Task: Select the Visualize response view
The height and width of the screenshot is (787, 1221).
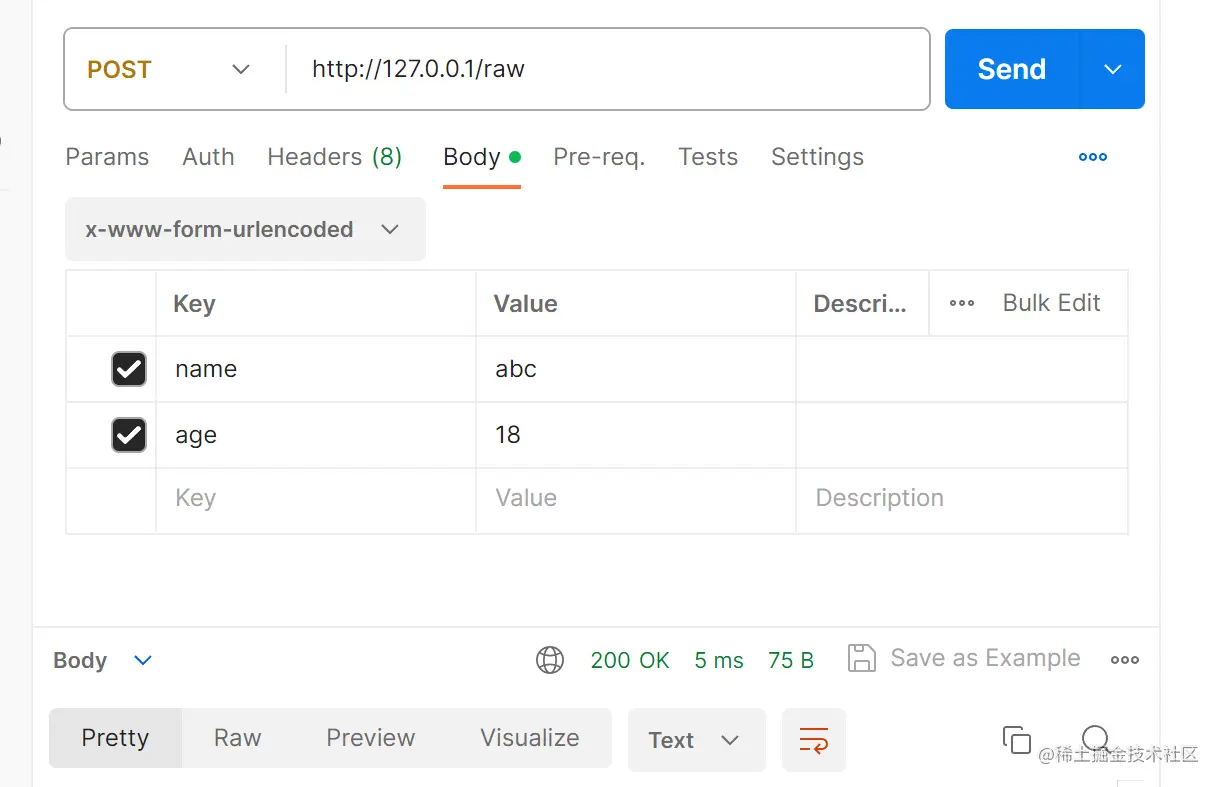Action: click(x=530, y=738)
